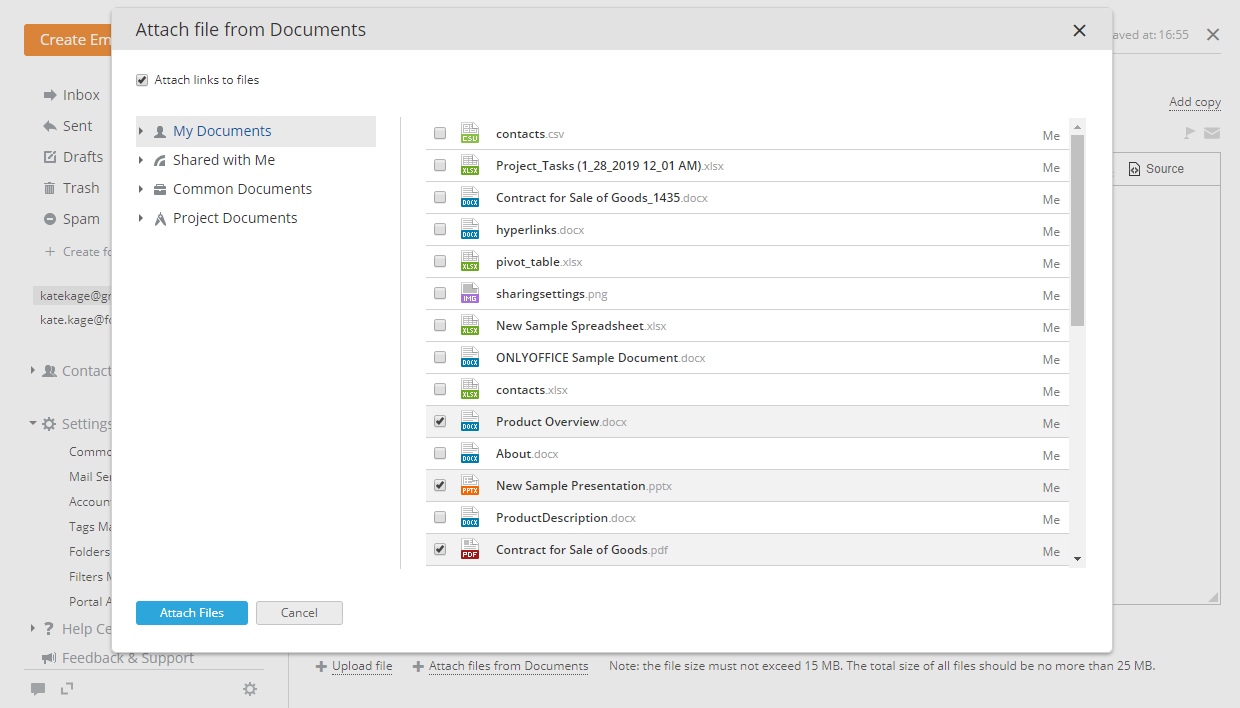
Task: Close the Attach file from Documents dialog
Action: (x=1079, y=30)
